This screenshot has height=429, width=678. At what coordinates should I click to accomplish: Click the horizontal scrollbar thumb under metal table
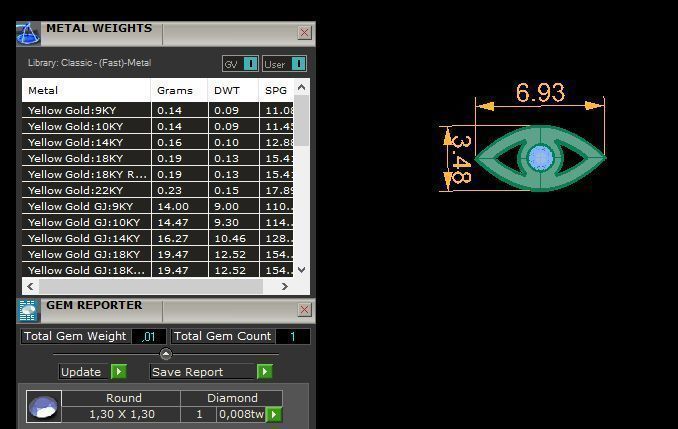[x=150, y=286]
